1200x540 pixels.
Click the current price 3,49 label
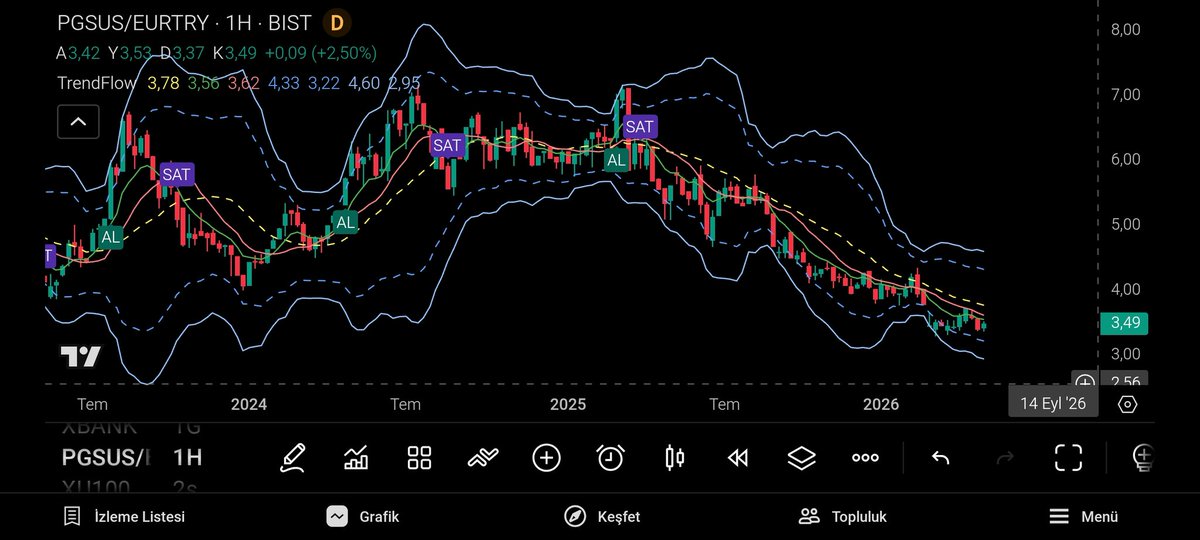pyautogui.click(x=1123, y=323)
